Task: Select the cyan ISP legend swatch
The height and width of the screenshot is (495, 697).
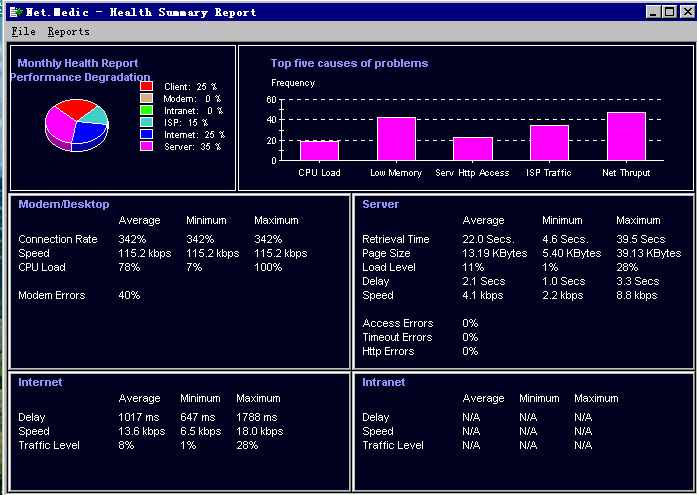Action: coord(146,122)
